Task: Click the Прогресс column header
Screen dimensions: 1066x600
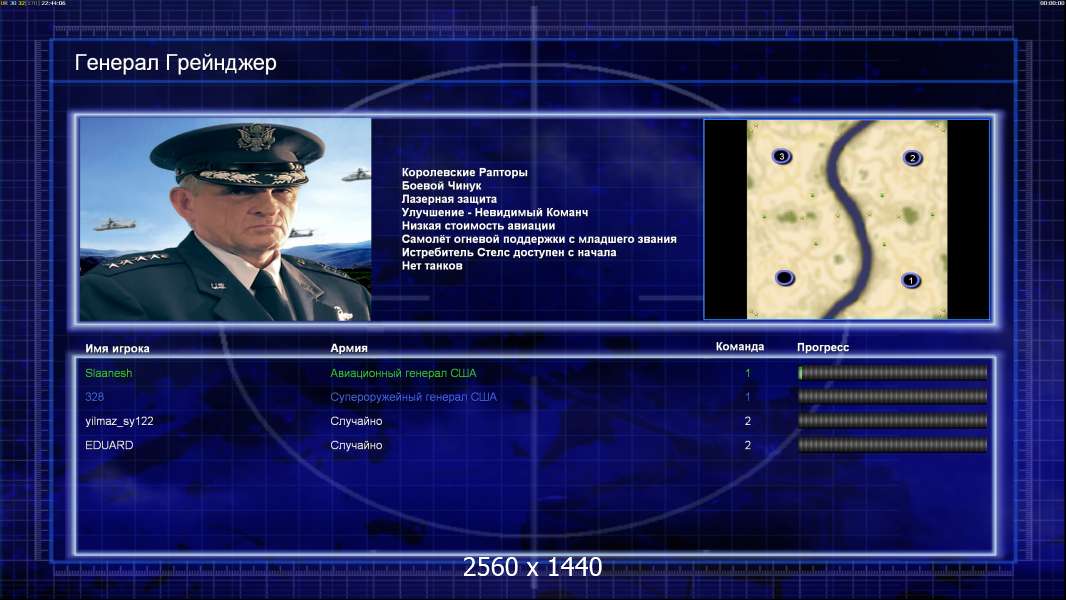Action: [823, 347]
